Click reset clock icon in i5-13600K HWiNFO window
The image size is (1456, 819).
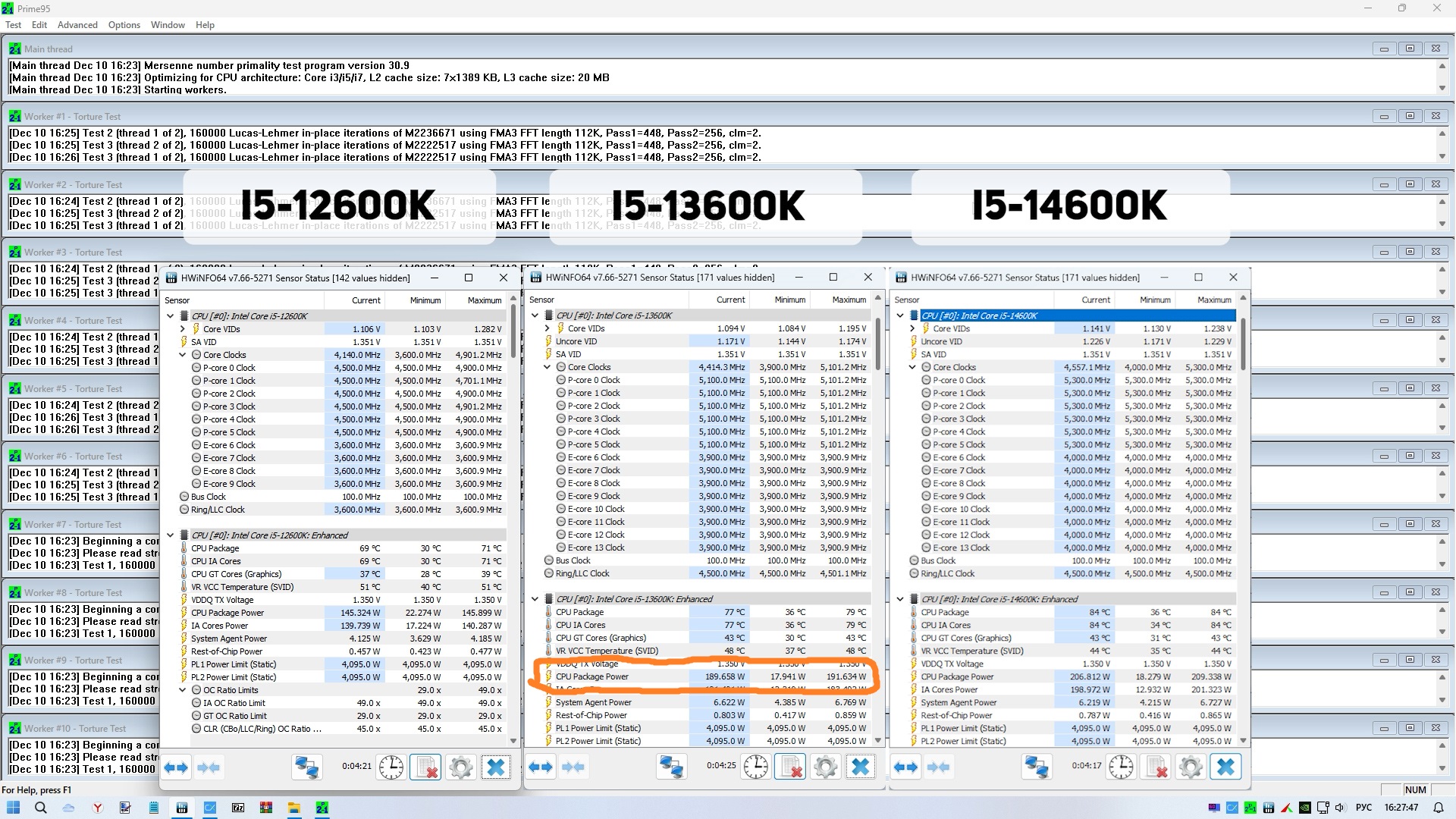756,767
